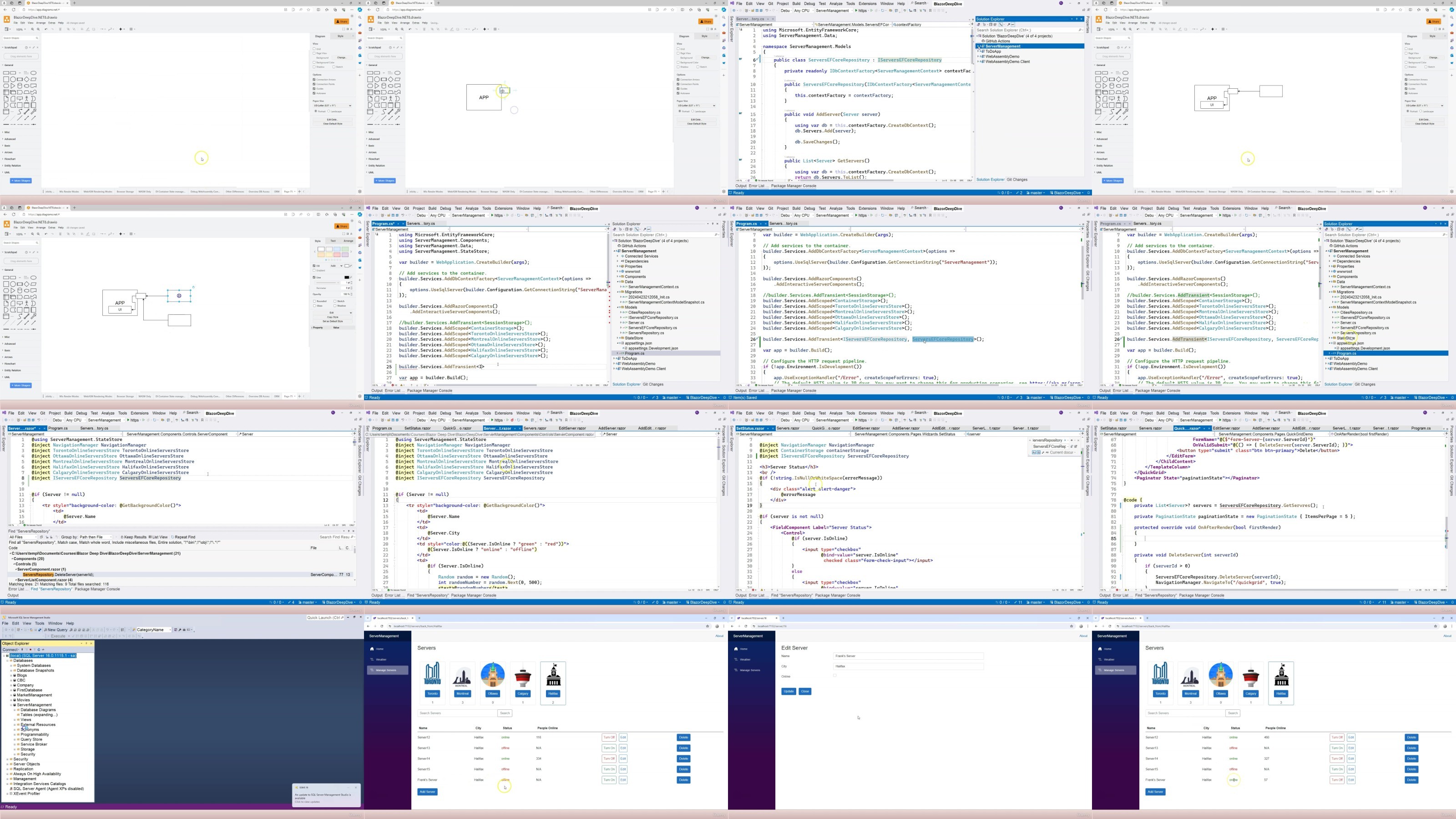1456x819 pixels.
Task: Open the black line color swatch in the draw.io Style panel
Action: point(347,278)
